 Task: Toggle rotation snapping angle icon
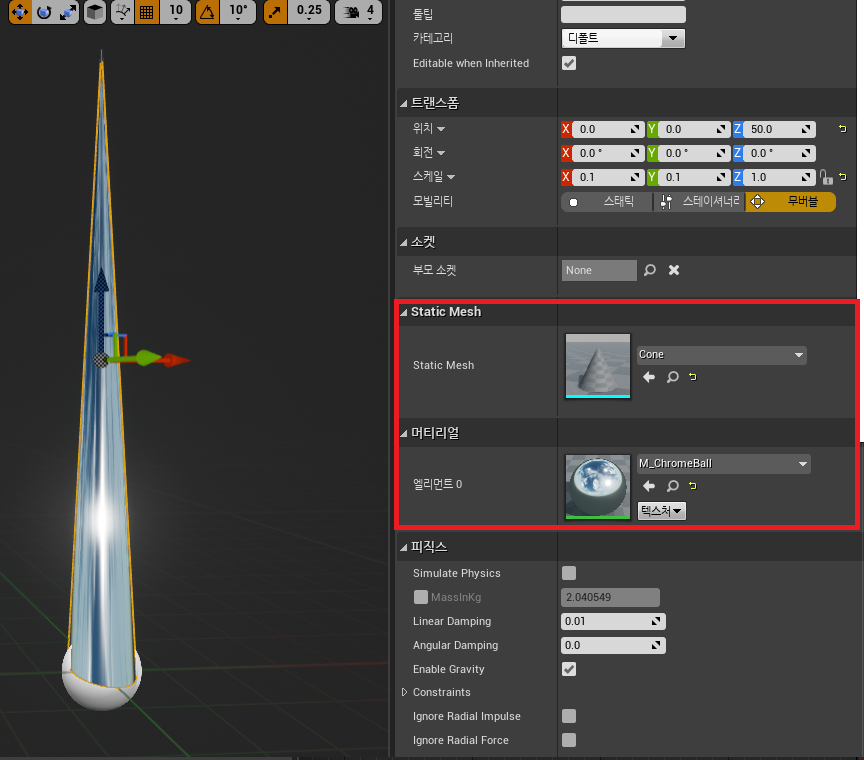[x=207, y=12]
